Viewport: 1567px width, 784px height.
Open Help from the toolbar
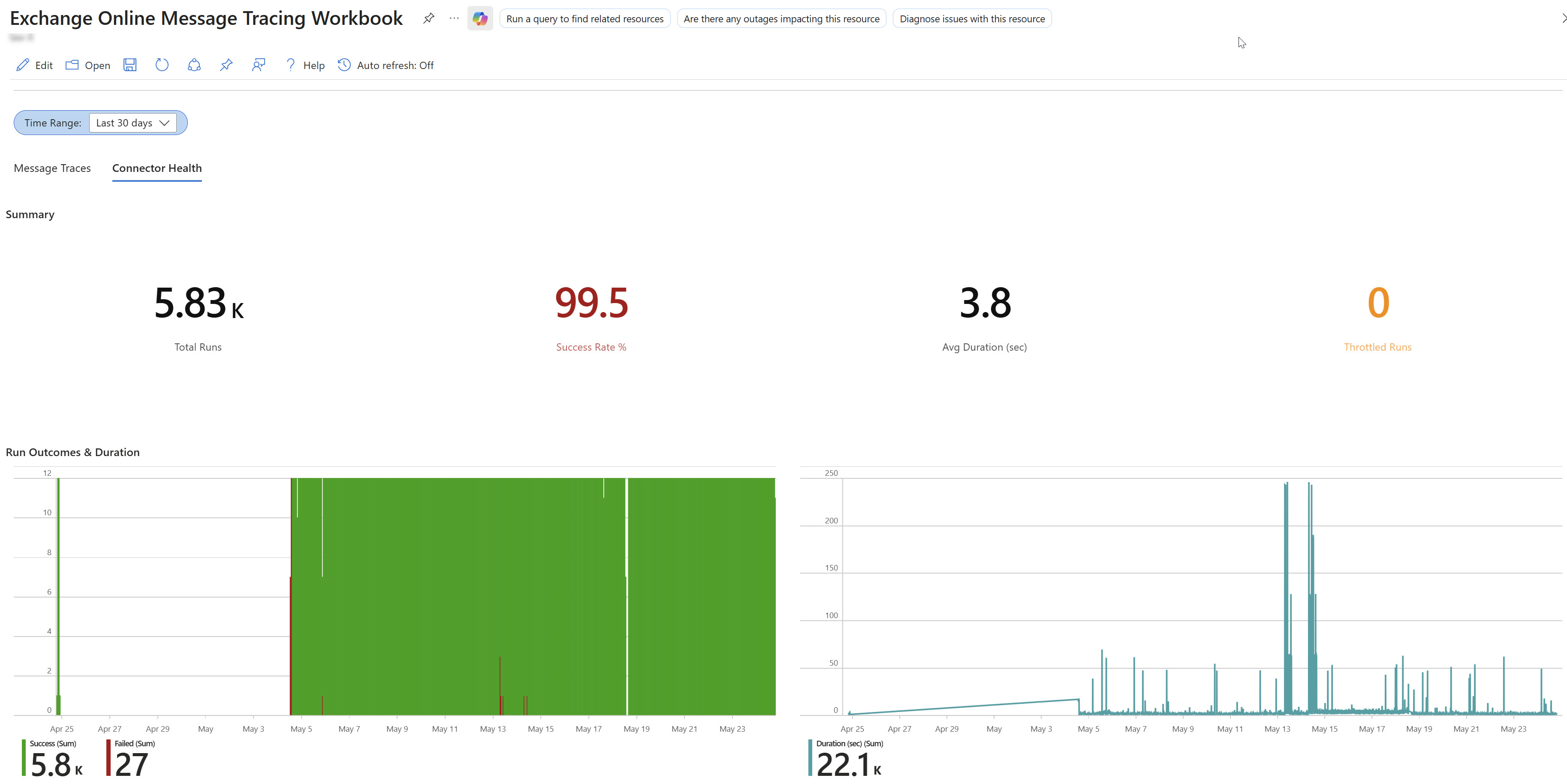point(305,65)
